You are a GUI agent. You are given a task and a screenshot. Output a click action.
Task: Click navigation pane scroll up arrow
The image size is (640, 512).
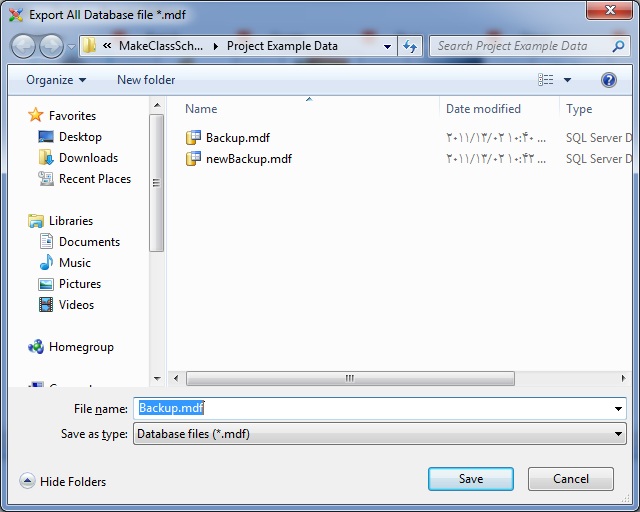click(x=157, y=105)
